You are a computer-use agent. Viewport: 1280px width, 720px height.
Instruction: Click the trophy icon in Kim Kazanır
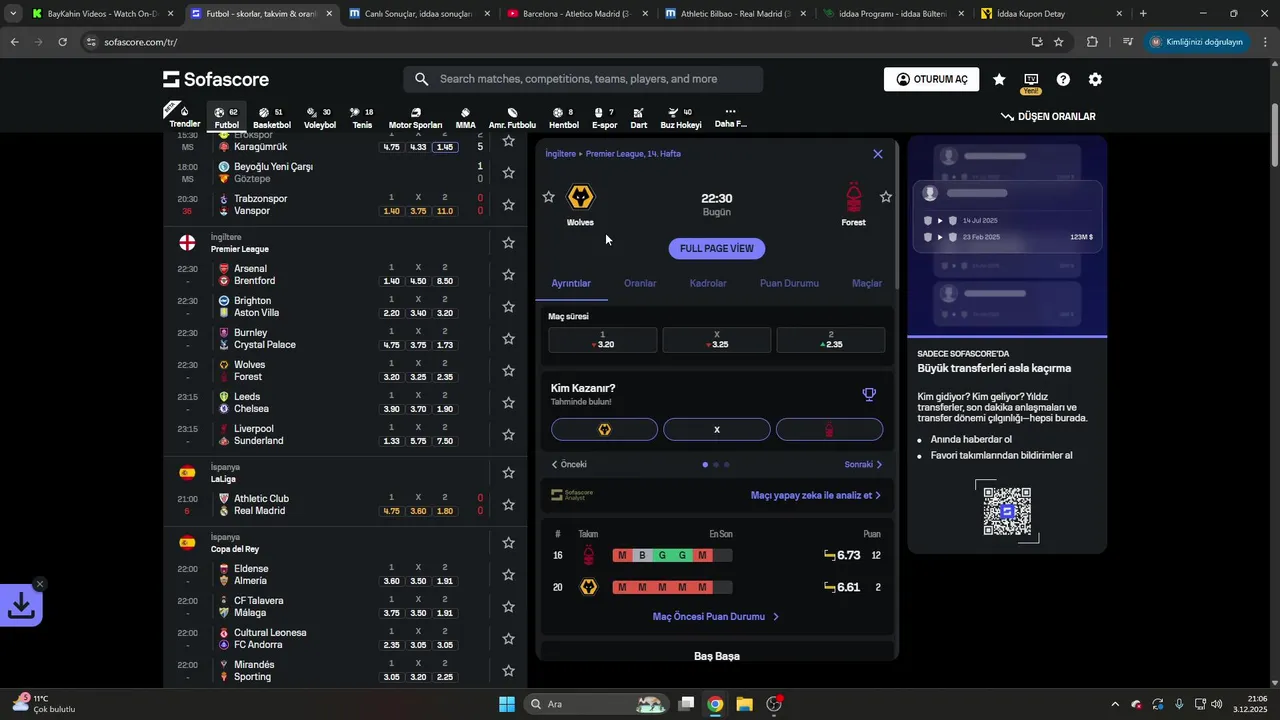coord(869,394)
